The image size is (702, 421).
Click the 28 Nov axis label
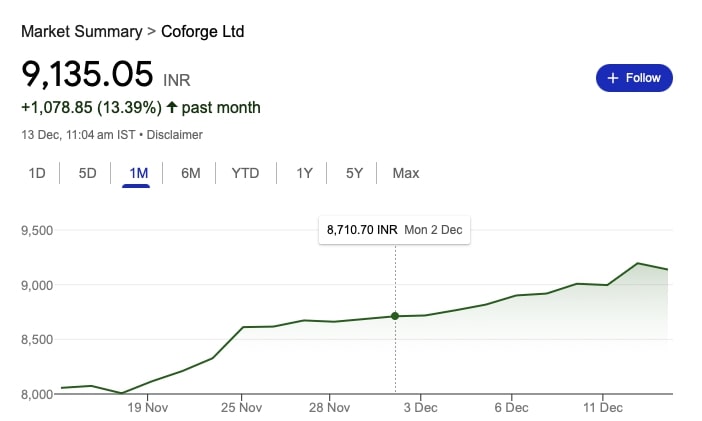coord(330,408)
